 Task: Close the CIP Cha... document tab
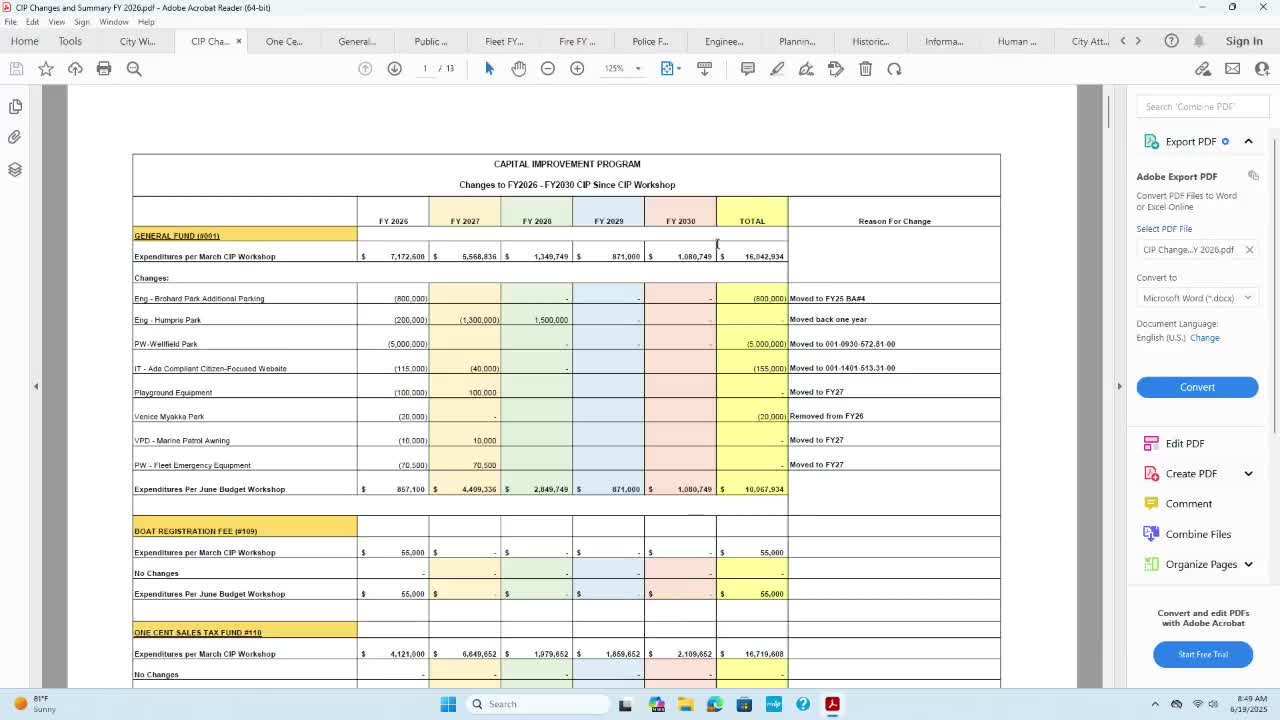[238, 42]
